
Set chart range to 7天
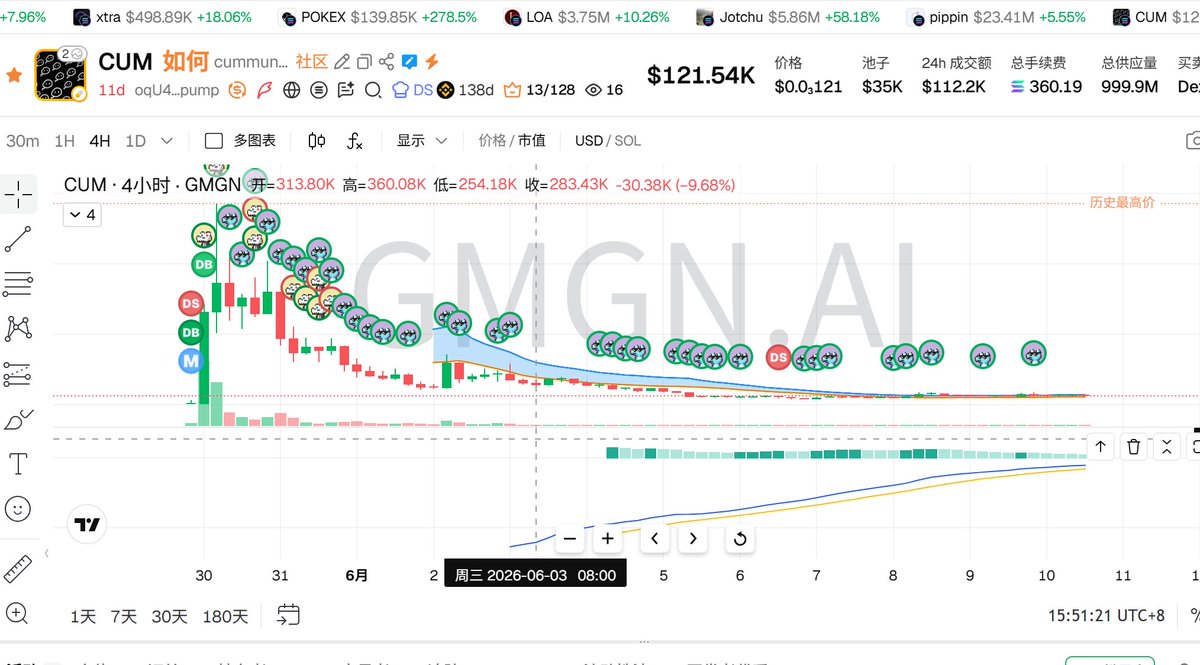point(124,616)
